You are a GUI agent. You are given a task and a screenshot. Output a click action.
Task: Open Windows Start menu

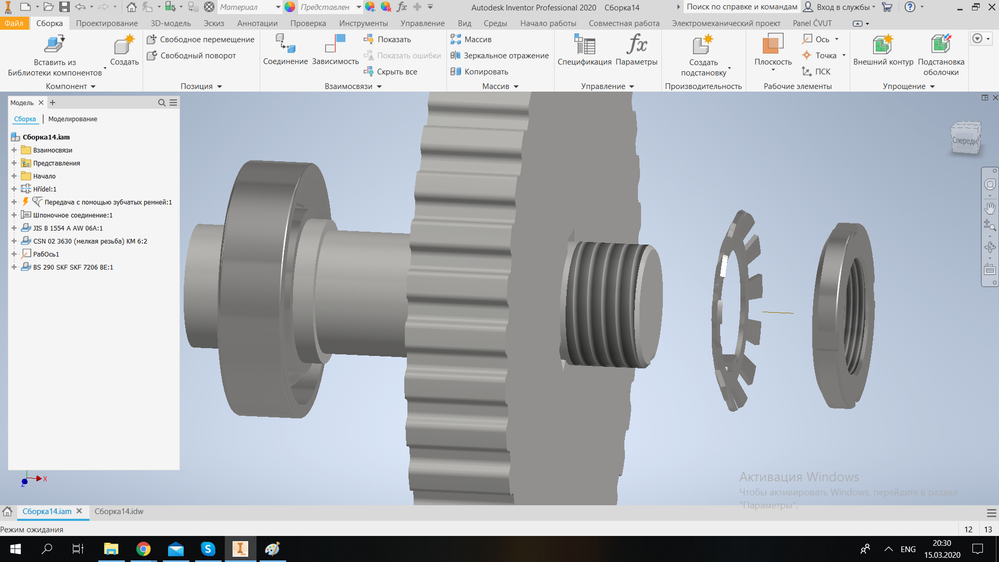[x=15, y=549]
